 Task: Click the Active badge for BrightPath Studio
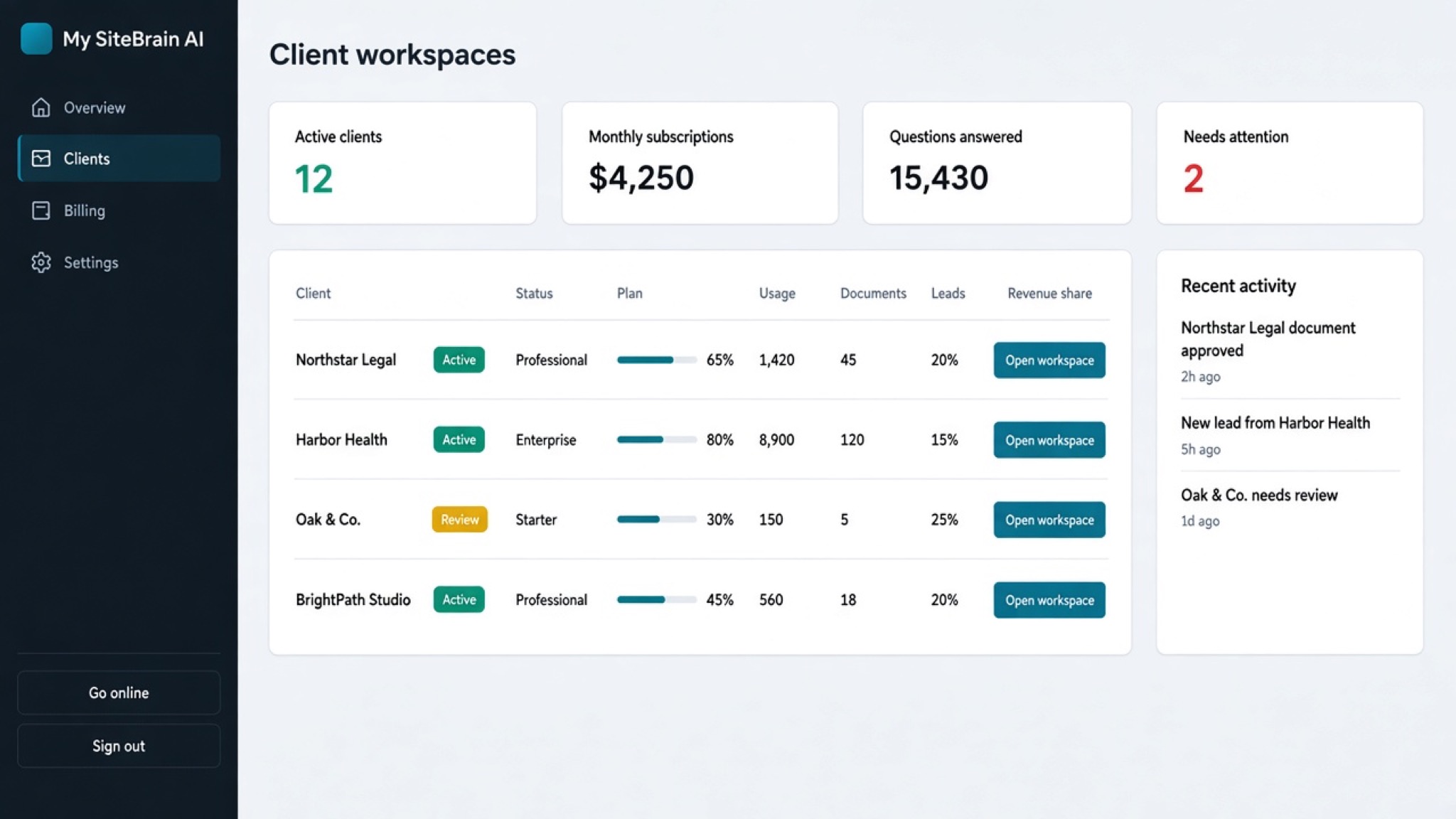coord(459,599)
